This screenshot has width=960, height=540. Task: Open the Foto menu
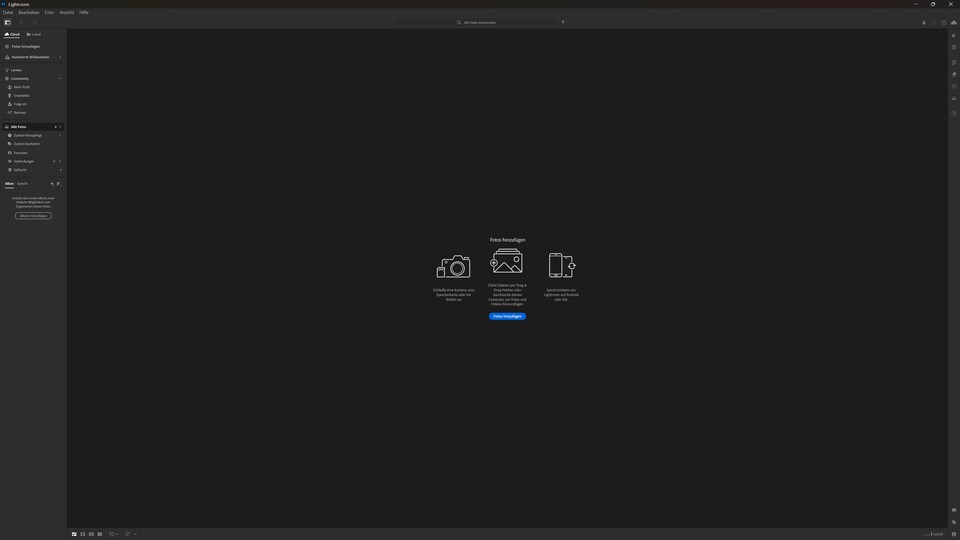(49, 12)
